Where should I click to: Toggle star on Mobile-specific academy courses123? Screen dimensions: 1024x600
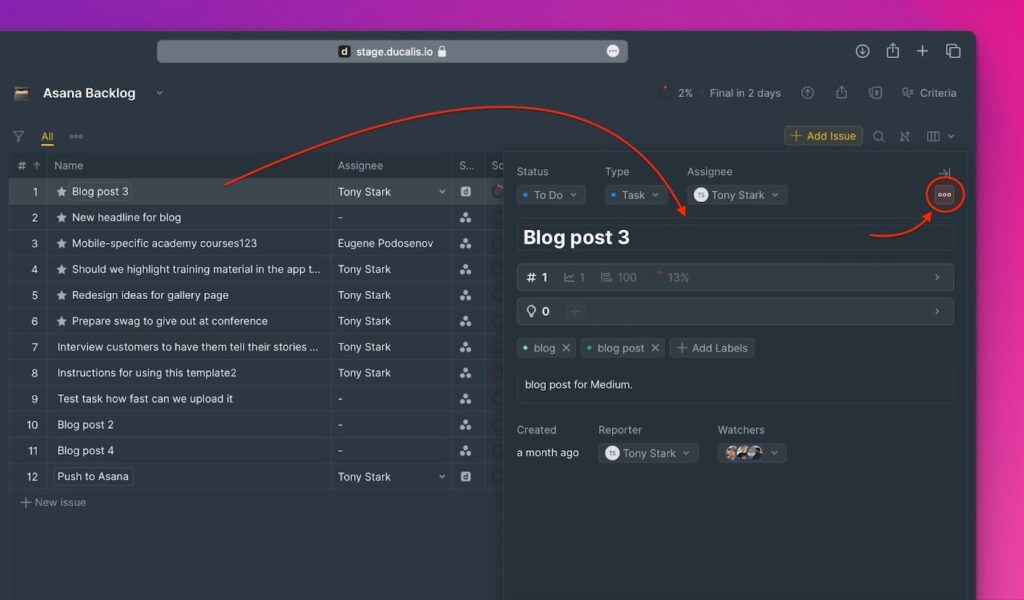[x=61, y=244]
